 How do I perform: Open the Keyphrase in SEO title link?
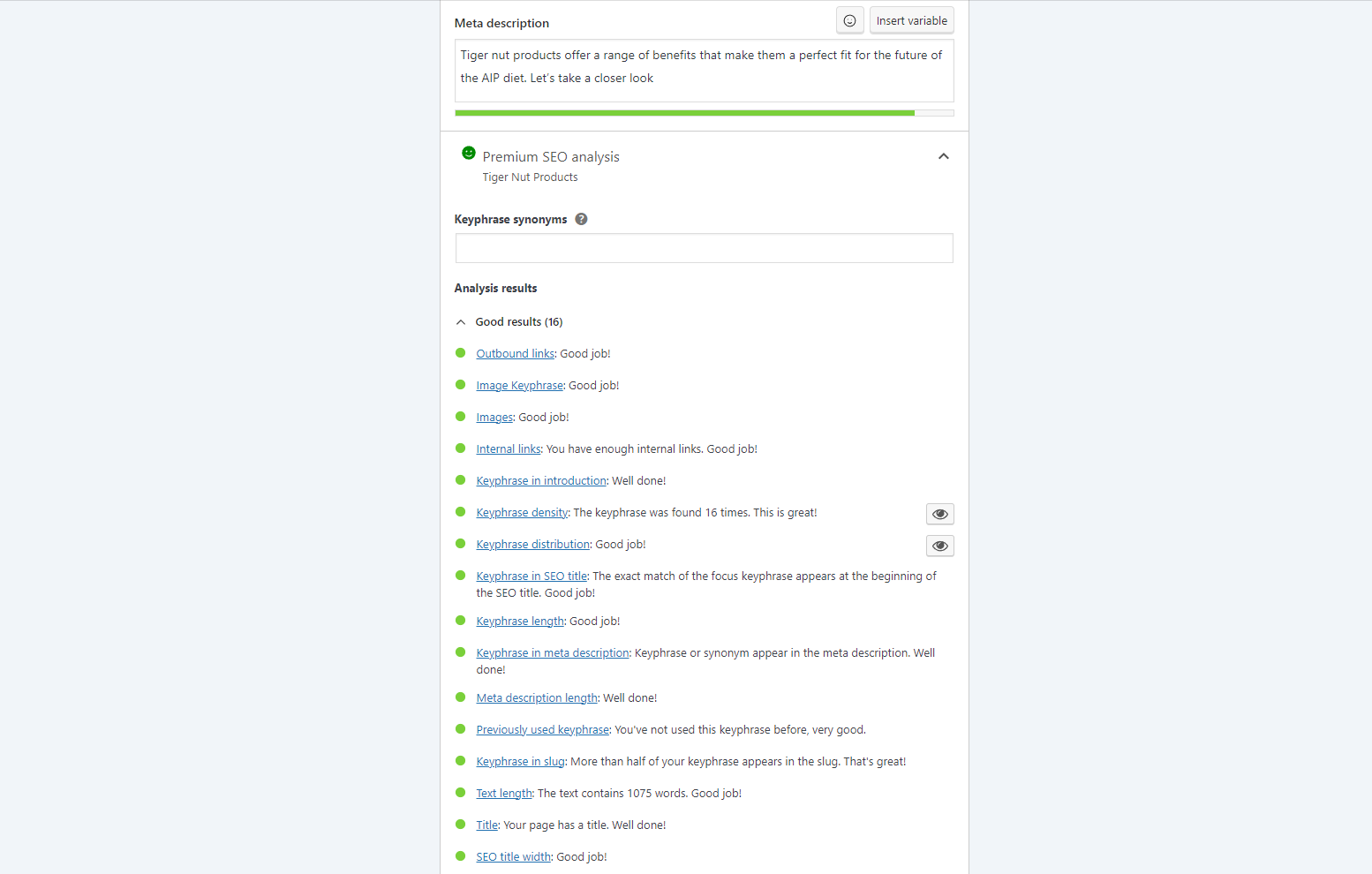[x=532, y=576]
